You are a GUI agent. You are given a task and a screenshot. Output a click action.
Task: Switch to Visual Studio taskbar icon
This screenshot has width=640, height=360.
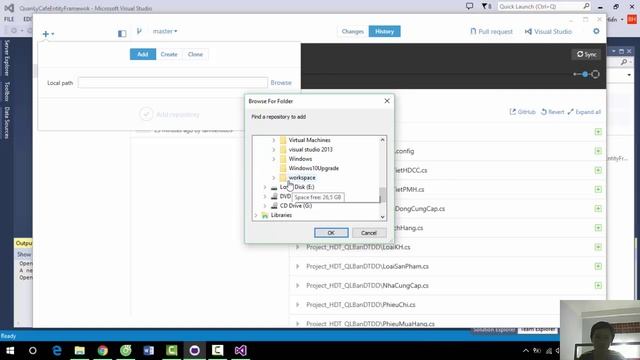click(x=240, y=351)
